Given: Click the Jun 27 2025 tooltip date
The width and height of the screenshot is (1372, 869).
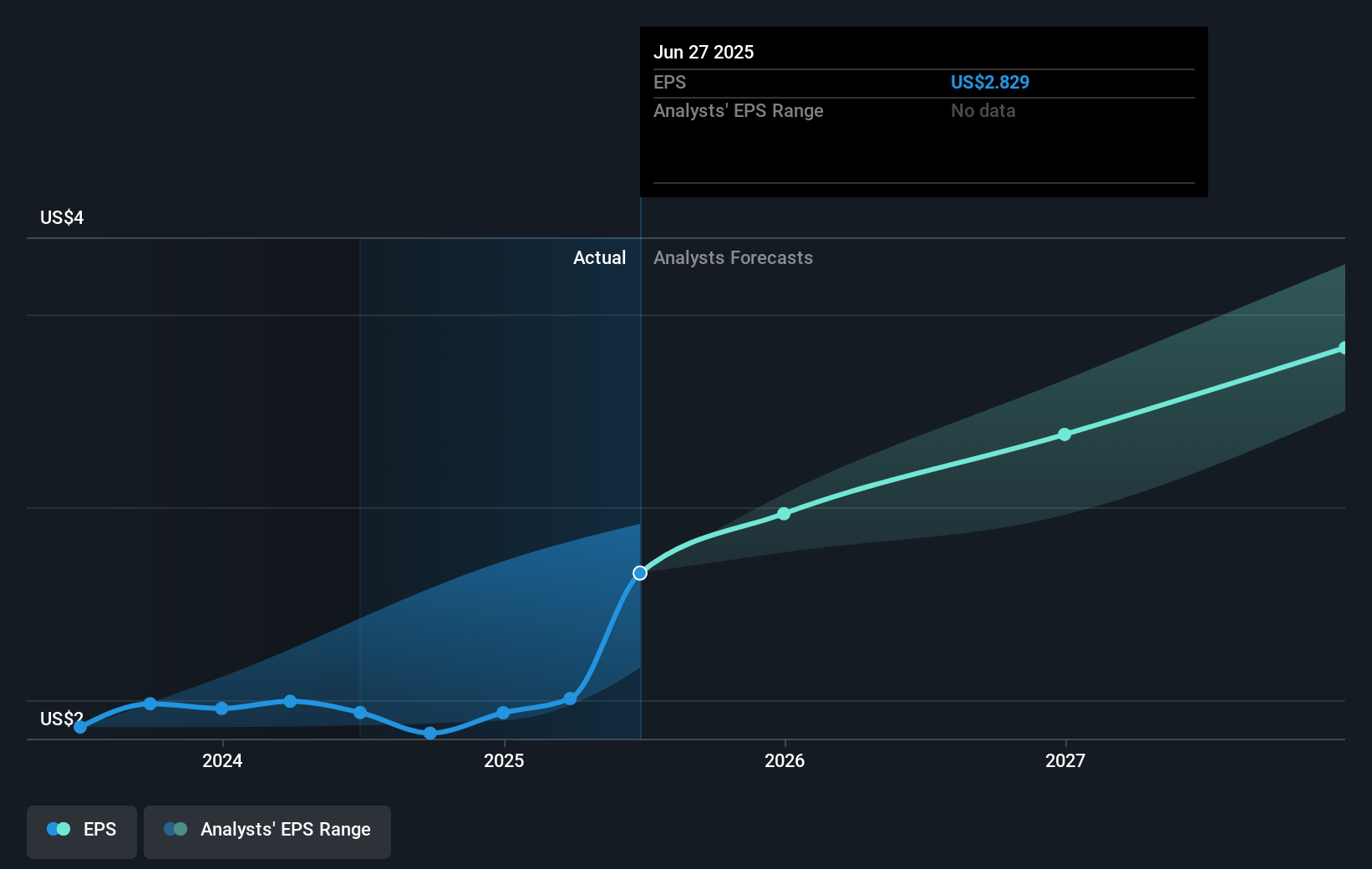Looking at the screenshot, I should coord(704,52).
